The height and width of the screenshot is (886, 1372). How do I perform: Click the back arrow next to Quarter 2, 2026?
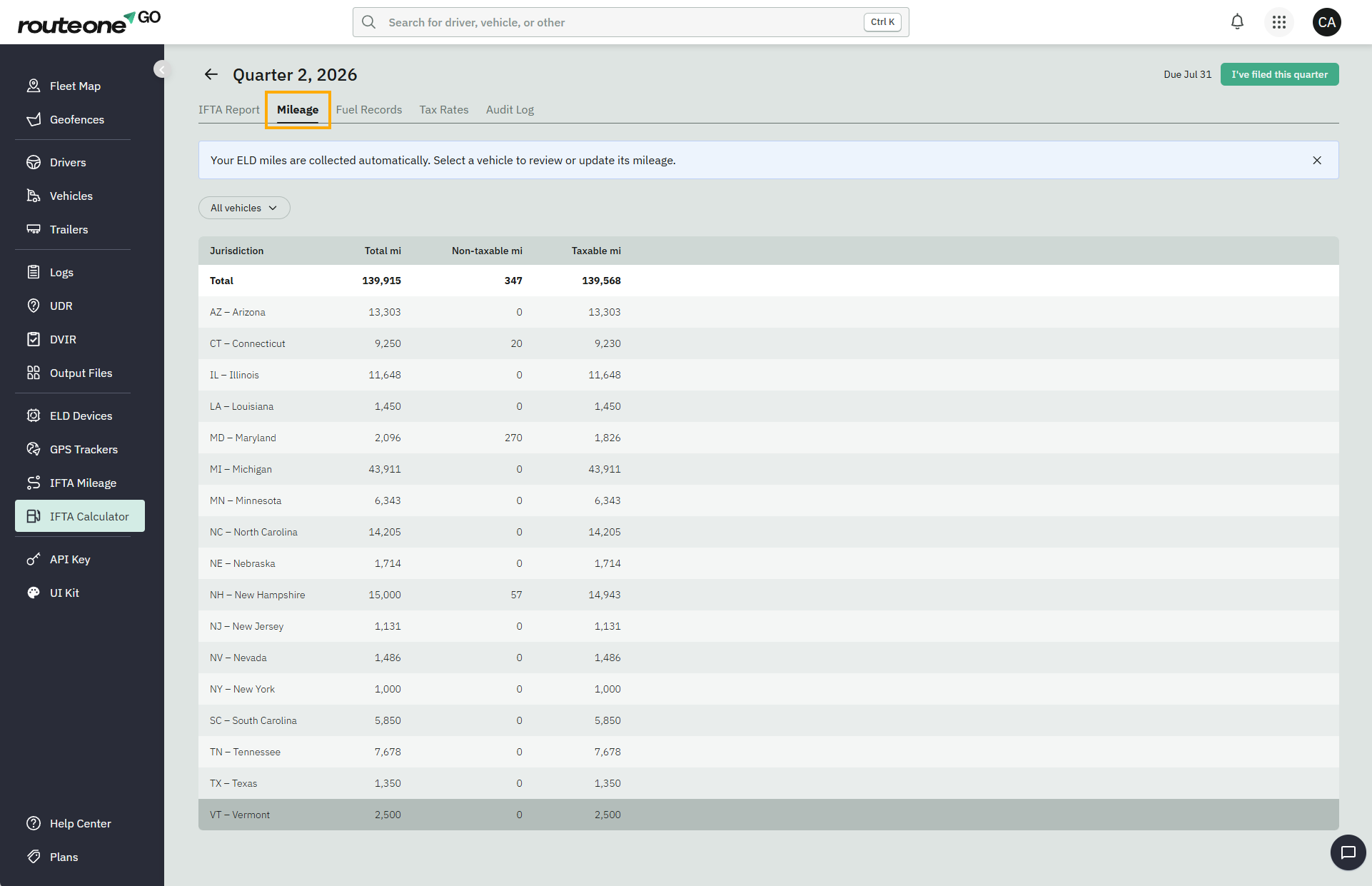click(x=211, y=74)
